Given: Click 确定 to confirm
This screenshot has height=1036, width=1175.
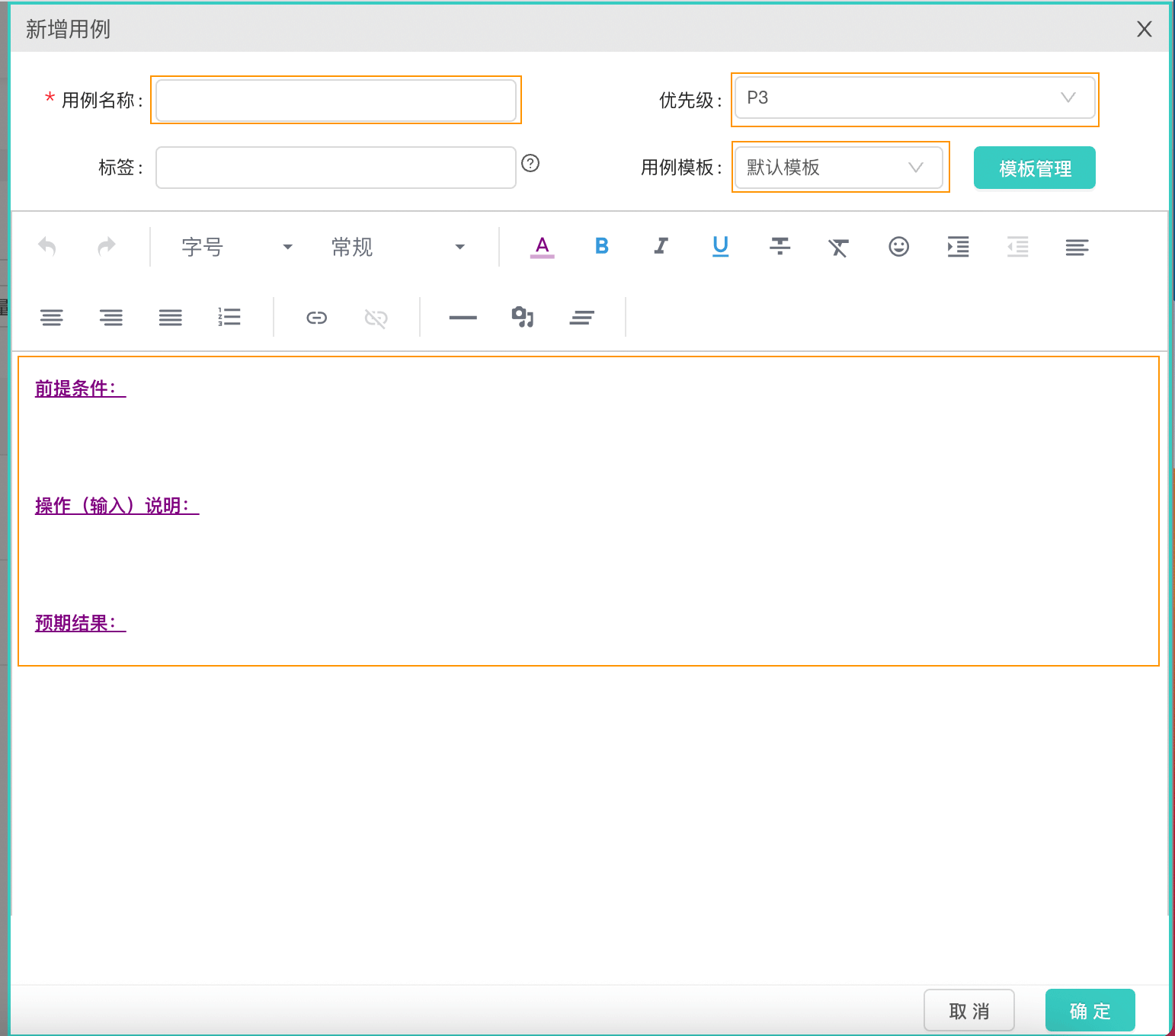Looking at the screenshot, I should pos(1090,1011).
